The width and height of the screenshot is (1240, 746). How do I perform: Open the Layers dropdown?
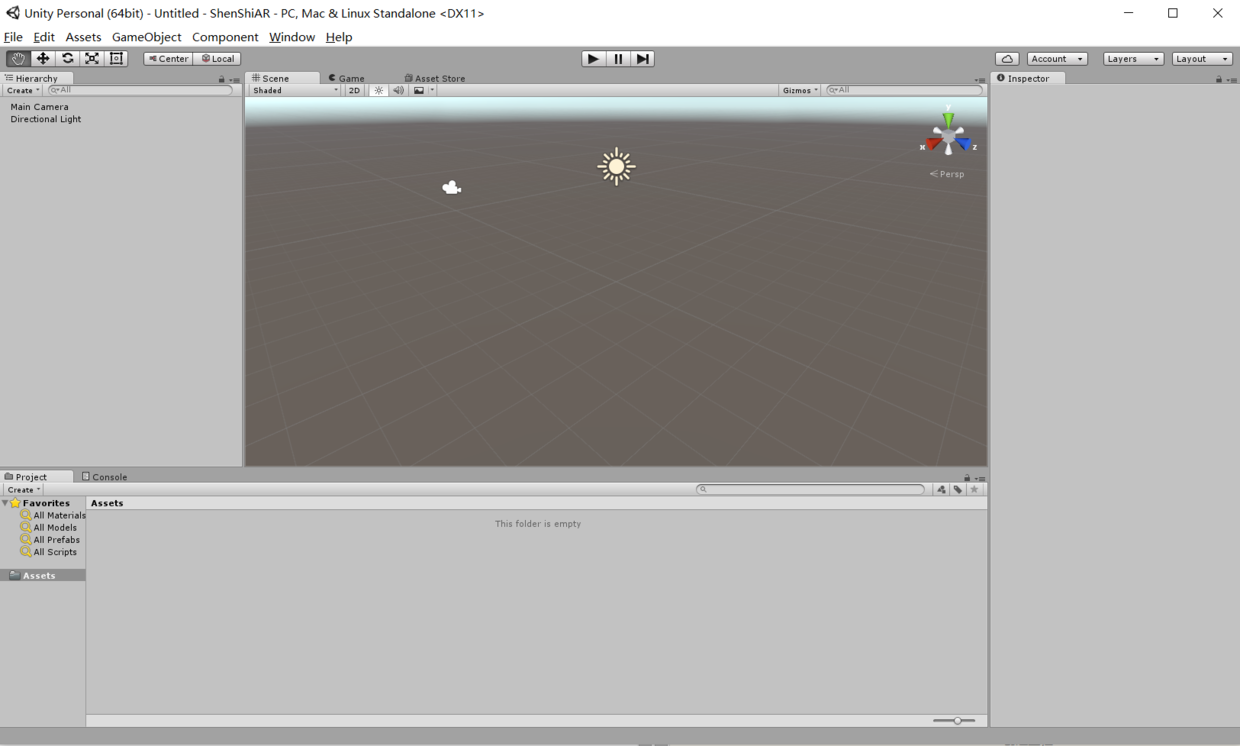coord(1133,59)
